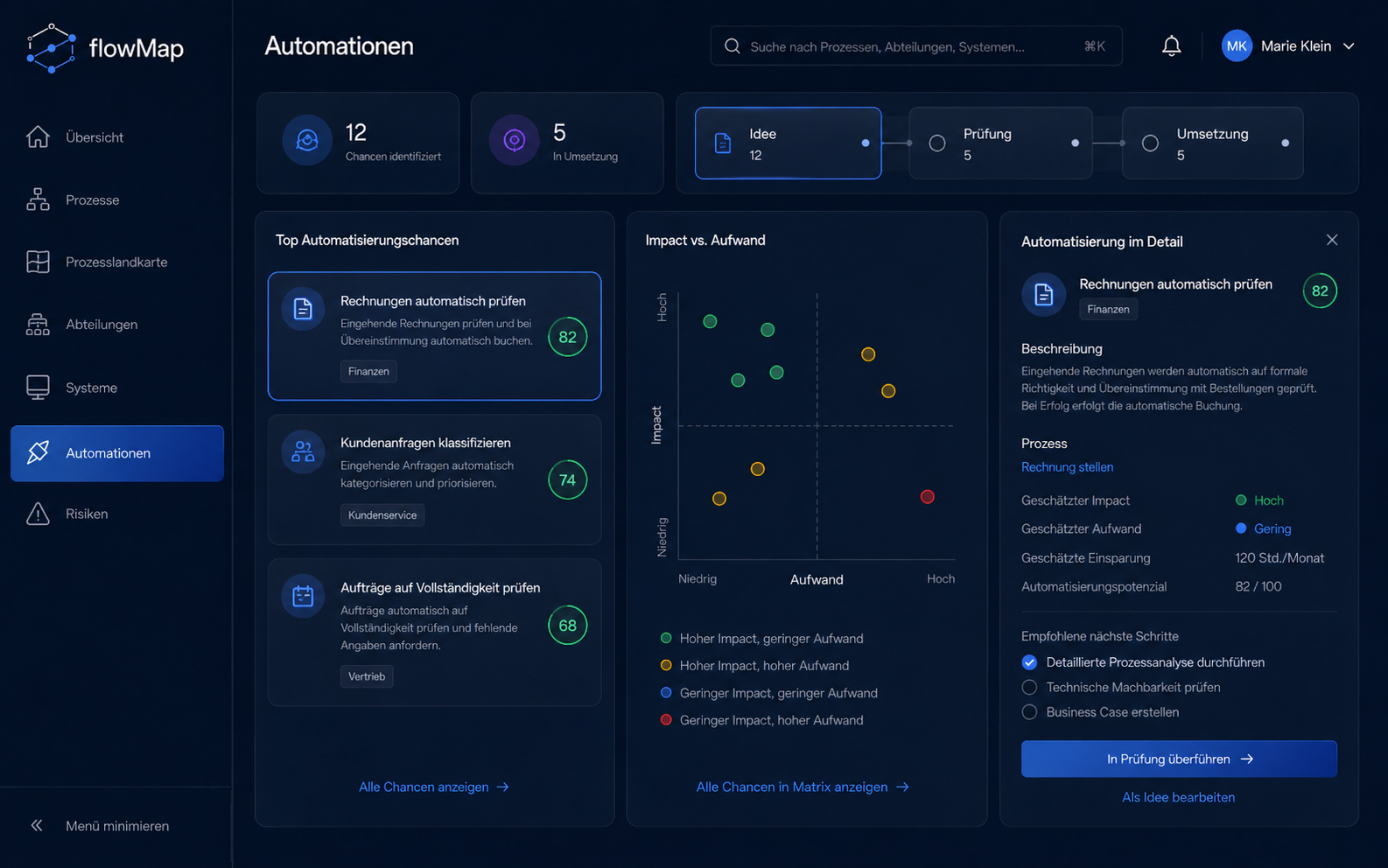Close the Automatisierung im Detail panel

[1332, 240]
